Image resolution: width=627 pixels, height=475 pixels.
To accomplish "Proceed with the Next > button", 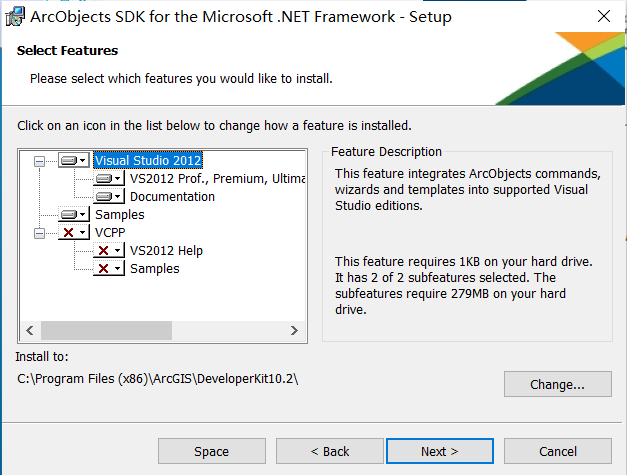I will pyautogui.click(x=439, y=451).
